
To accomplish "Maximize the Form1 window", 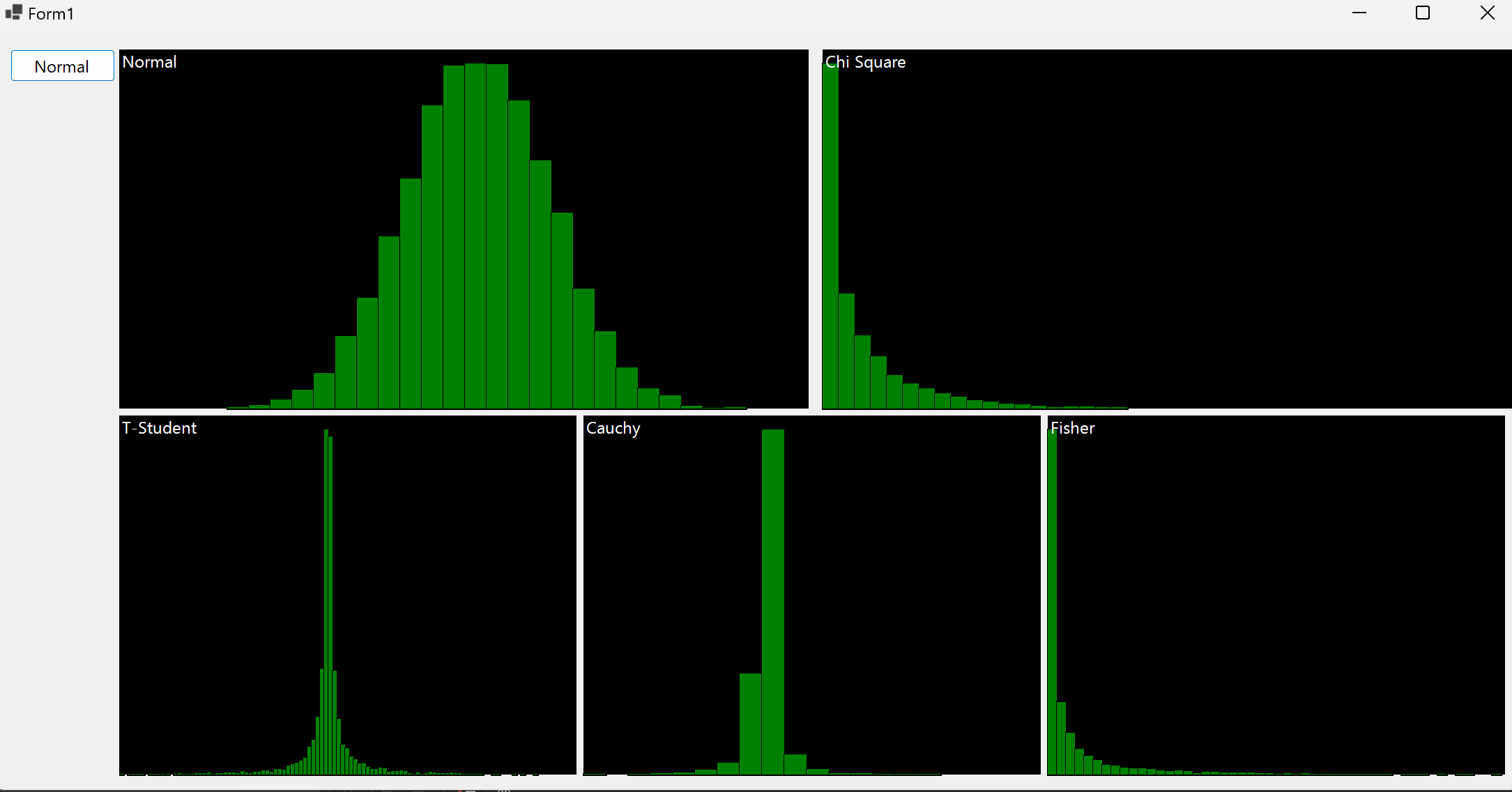I will coord(1423,13).
